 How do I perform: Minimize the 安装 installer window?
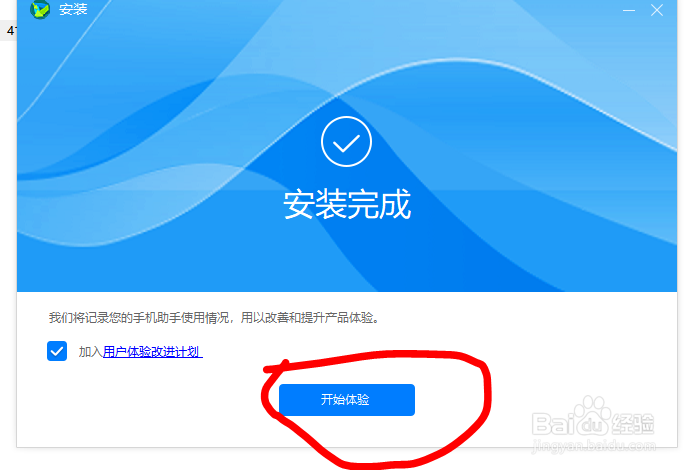click(x=629, y=10)
